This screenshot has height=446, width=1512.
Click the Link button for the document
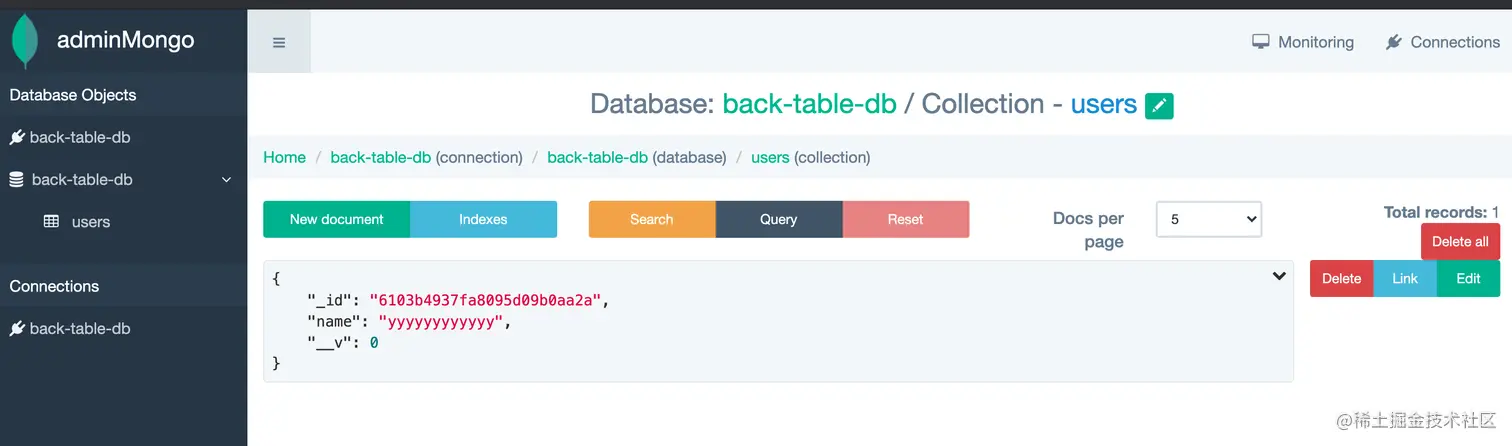(1405, 278)
